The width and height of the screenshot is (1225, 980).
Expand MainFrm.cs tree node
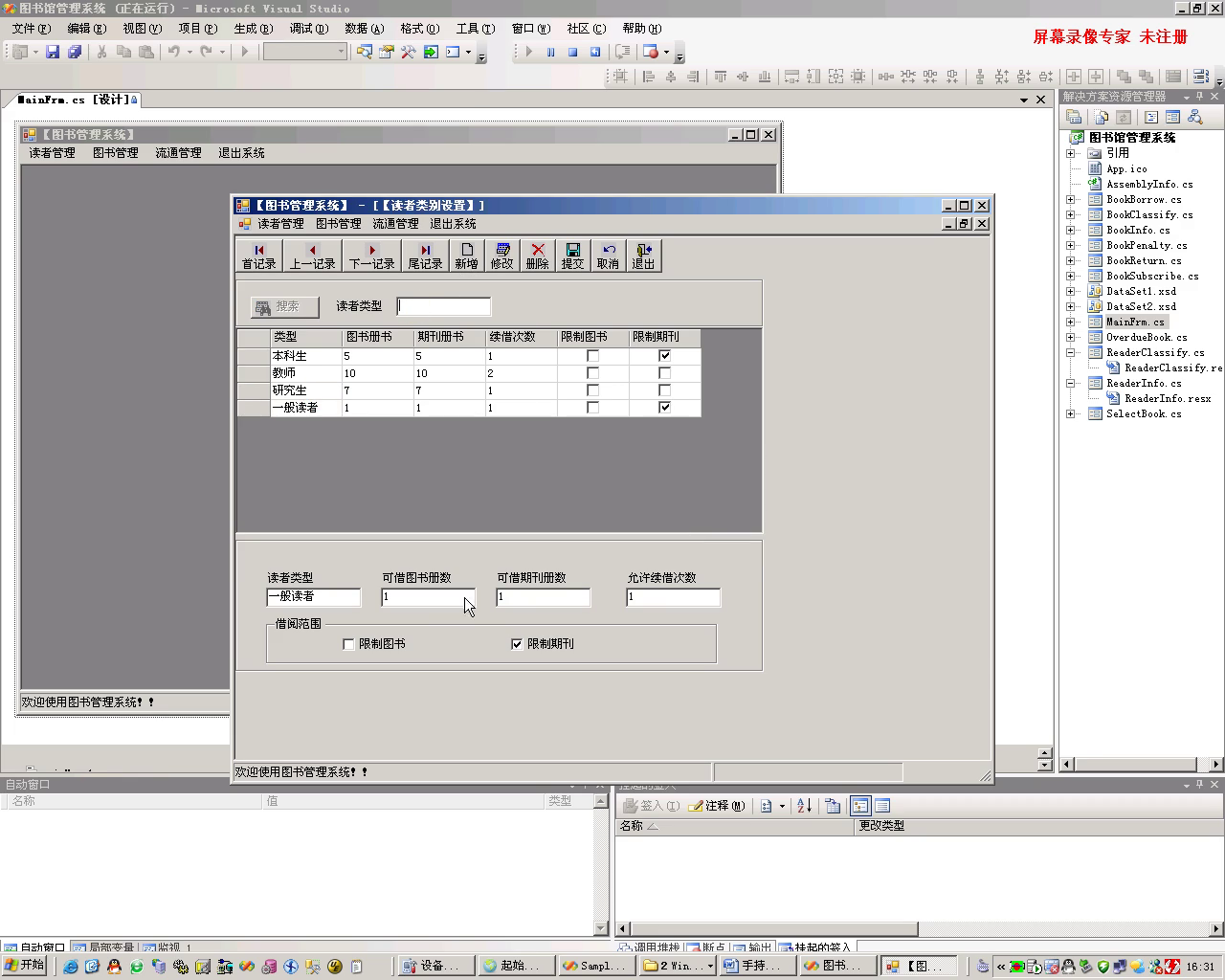pyautogui.click(x=1071, y=322)
